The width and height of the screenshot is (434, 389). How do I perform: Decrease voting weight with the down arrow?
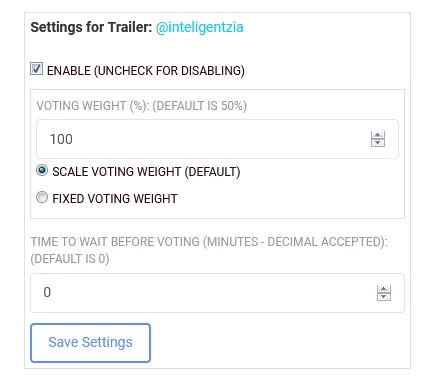click(378, 143)
